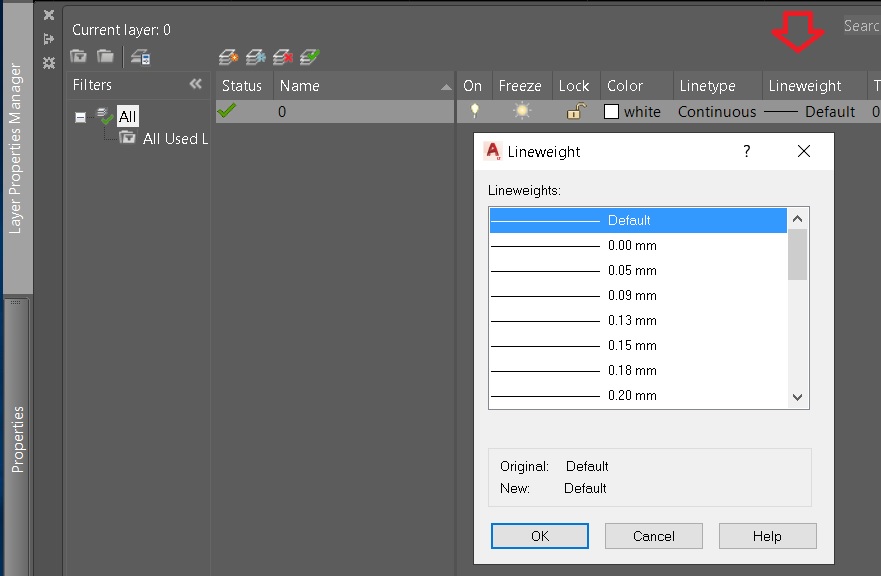This screenshot has width=881, height=576.
Task: Freeze layer 0 using the sun icon
Action: [x=521, y=111]
